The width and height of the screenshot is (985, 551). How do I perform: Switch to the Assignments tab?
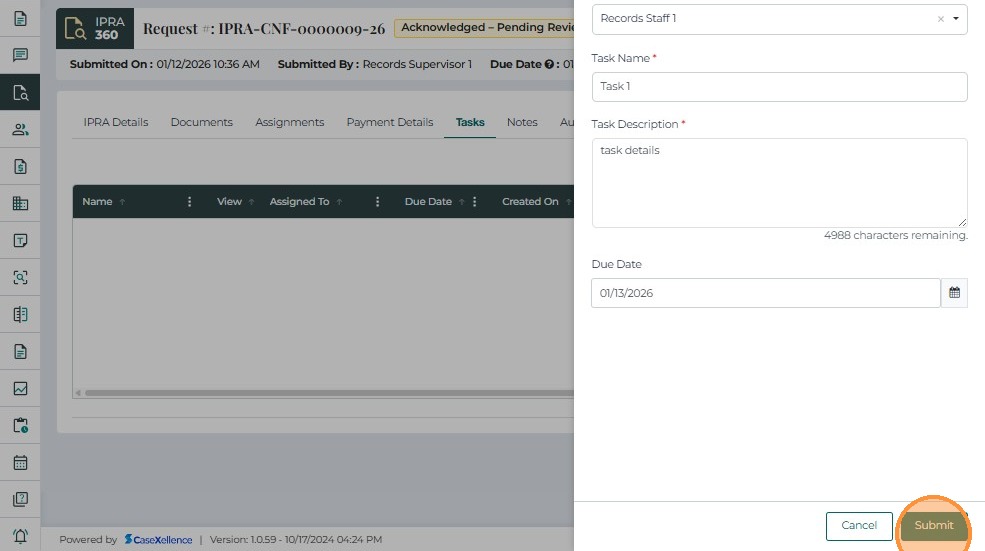pyautogui.click(x=290, y=122)
